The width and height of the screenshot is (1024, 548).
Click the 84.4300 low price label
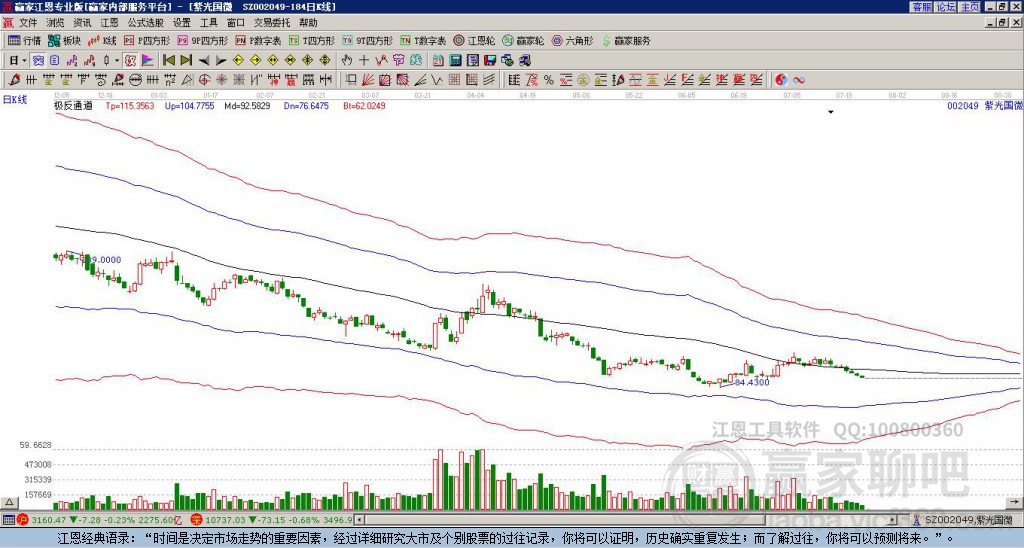[752, 382]
